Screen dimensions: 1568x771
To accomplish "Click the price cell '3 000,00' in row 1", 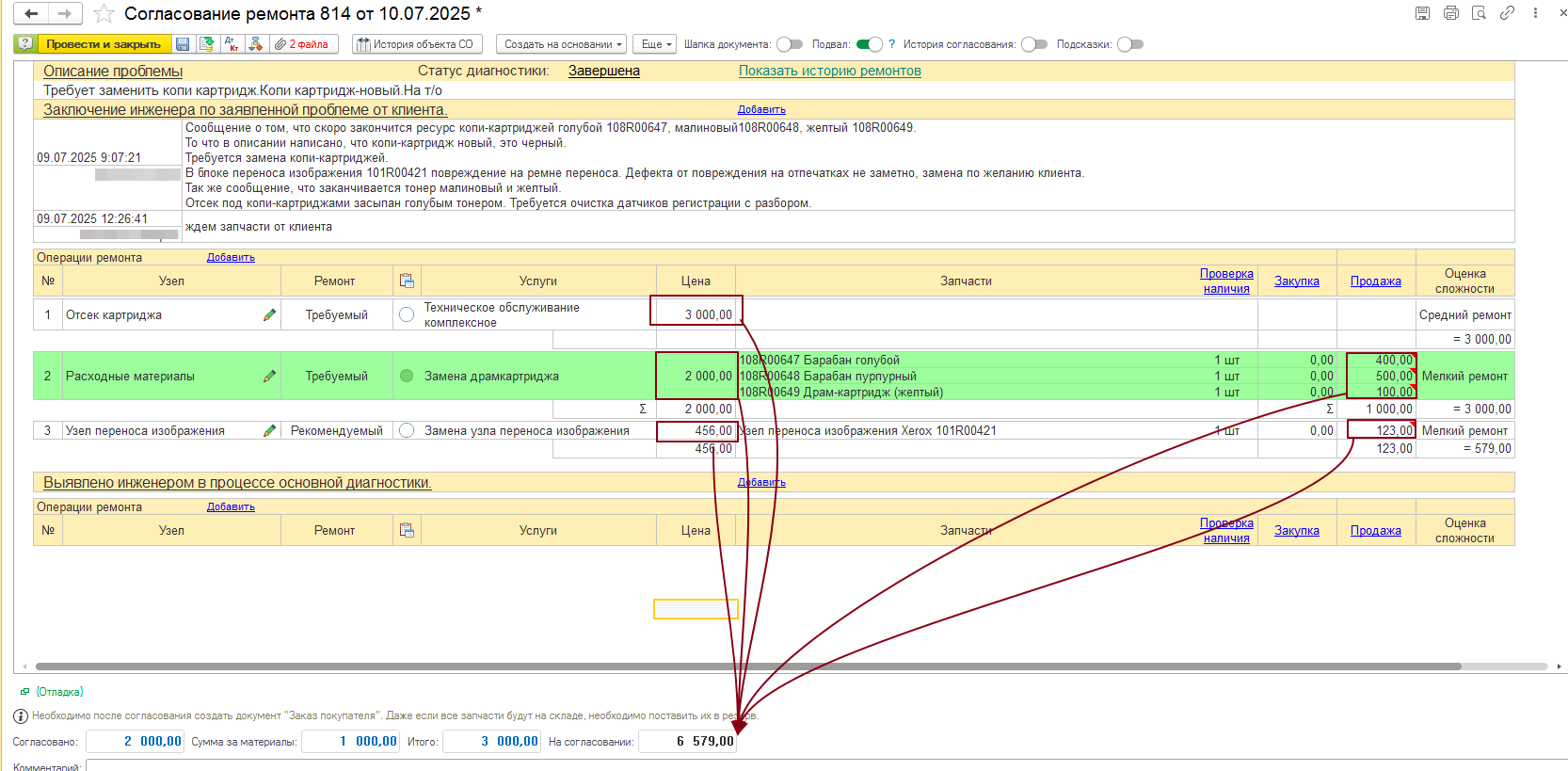I will coord(696,314).
